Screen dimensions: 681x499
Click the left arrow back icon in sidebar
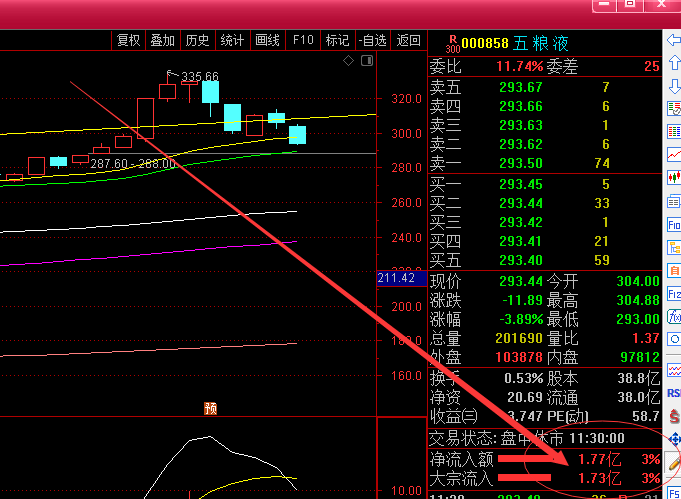pyautogui.click(x=674, y=40)
